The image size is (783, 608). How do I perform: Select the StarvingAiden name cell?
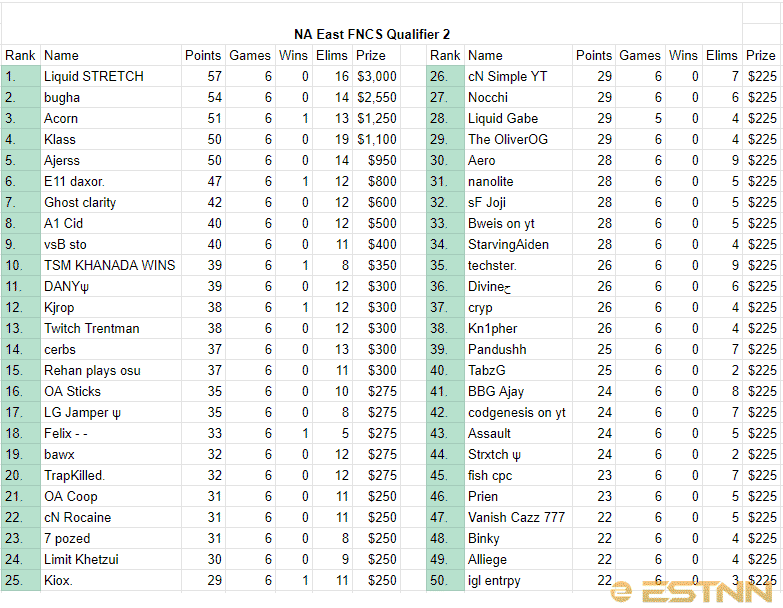[x=518, y=244]
